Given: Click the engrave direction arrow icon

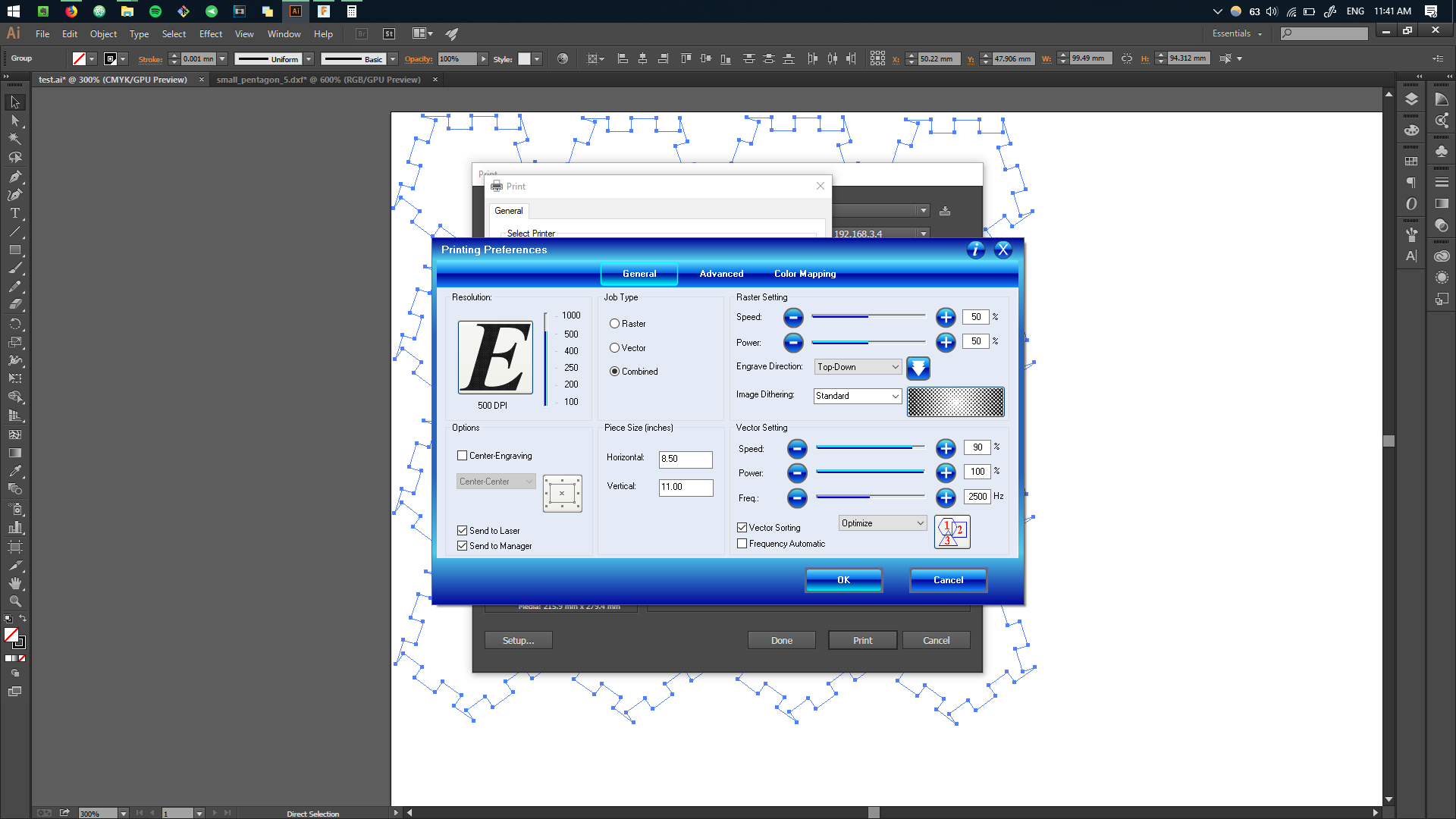Looking at the screenshot, I should [918, 368].
